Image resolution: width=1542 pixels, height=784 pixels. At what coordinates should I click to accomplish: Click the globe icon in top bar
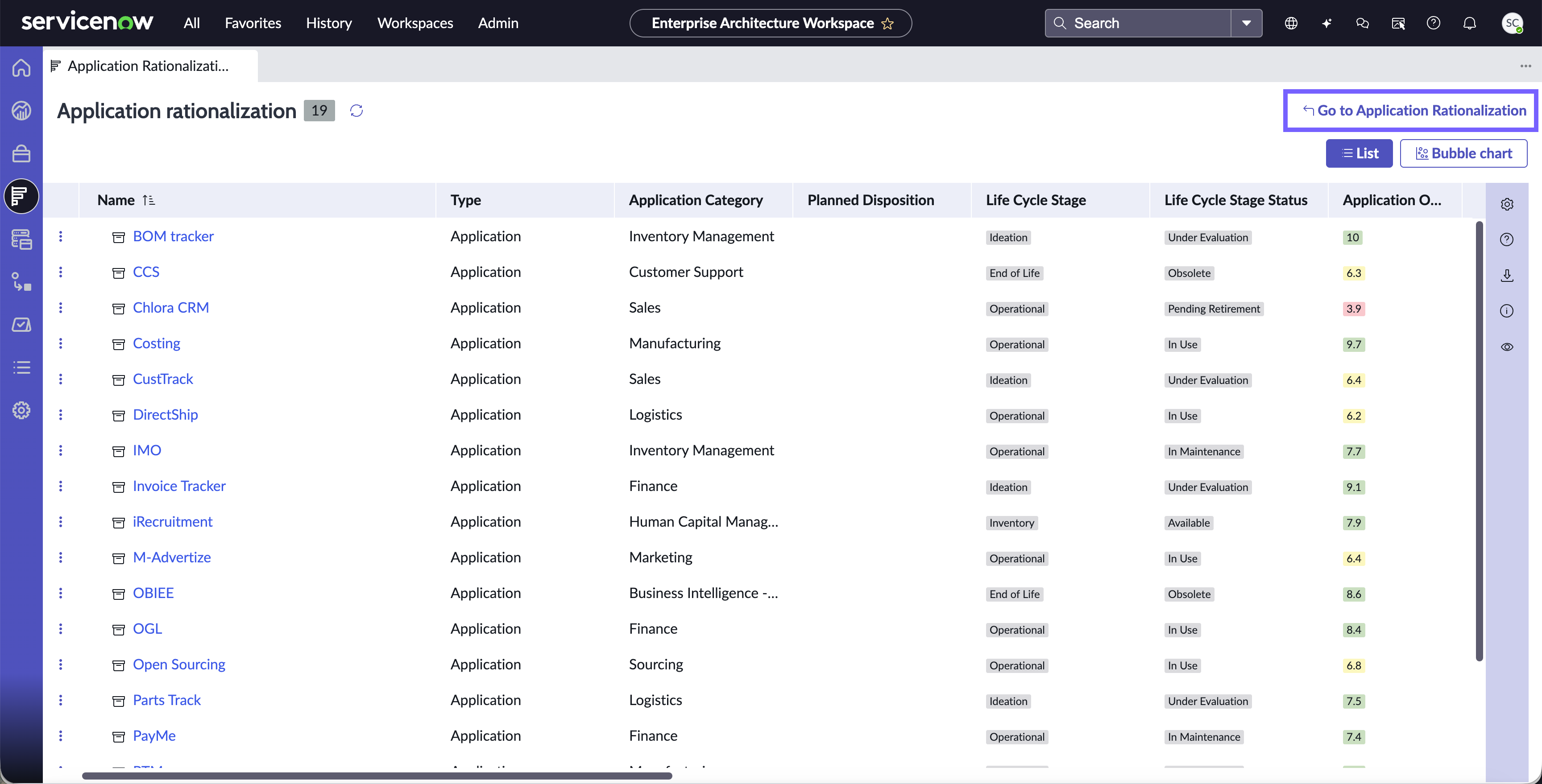pyautogui.click(x=1291, y=23)
